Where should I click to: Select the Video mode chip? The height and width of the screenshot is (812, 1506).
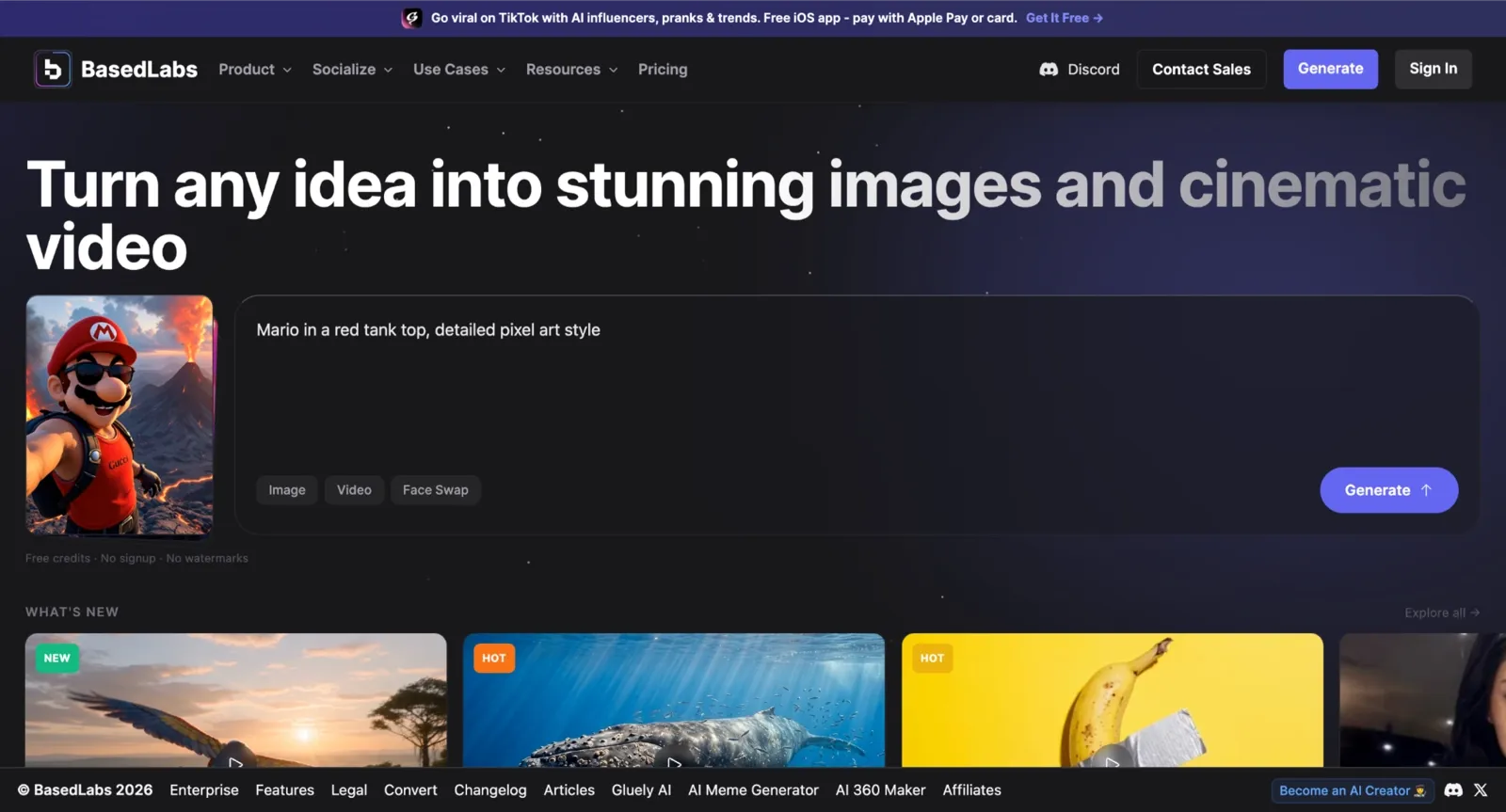click(x=354, y=490)
